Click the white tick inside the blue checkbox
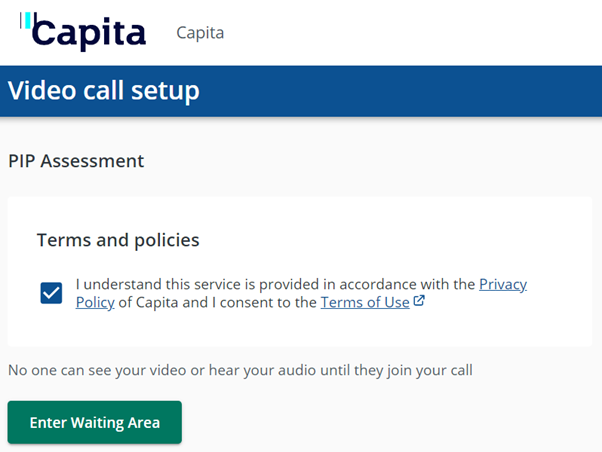Screen dimensions: 602x452 (x=51, y=293)
